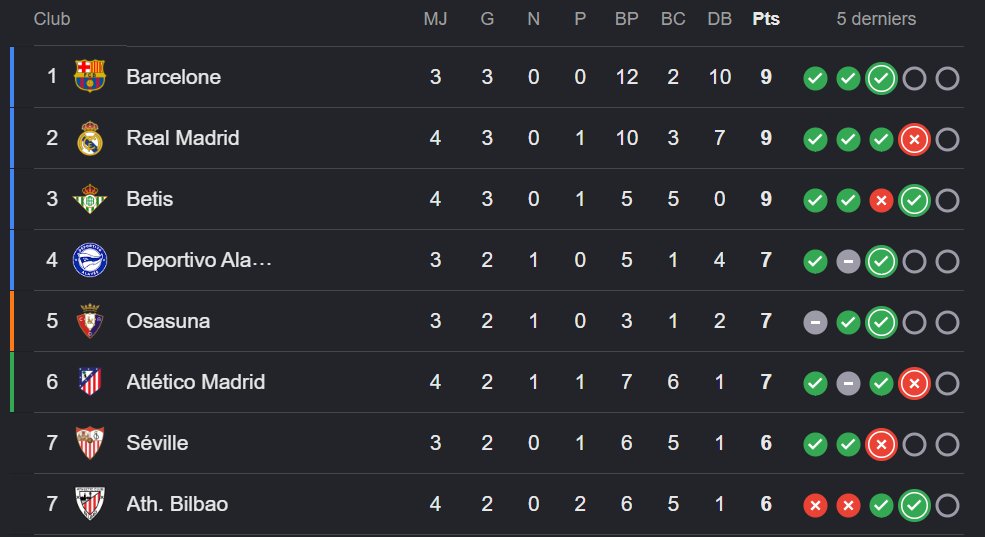Open the Atlético Madrid team link

coord(195,382)
